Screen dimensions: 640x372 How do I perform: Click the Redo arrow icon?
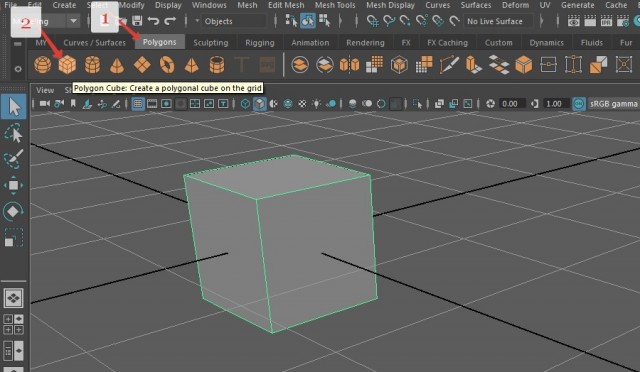(170, 21)
